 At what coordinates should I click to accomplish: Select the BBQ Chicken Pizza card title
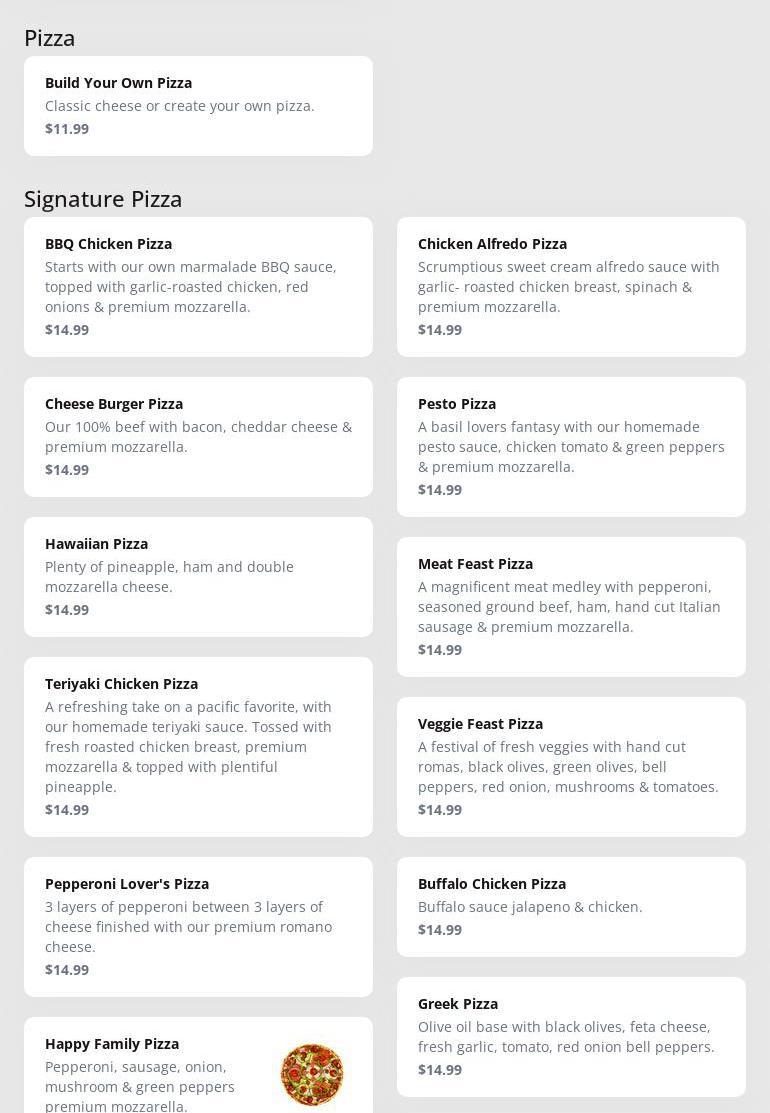[108, 244]
